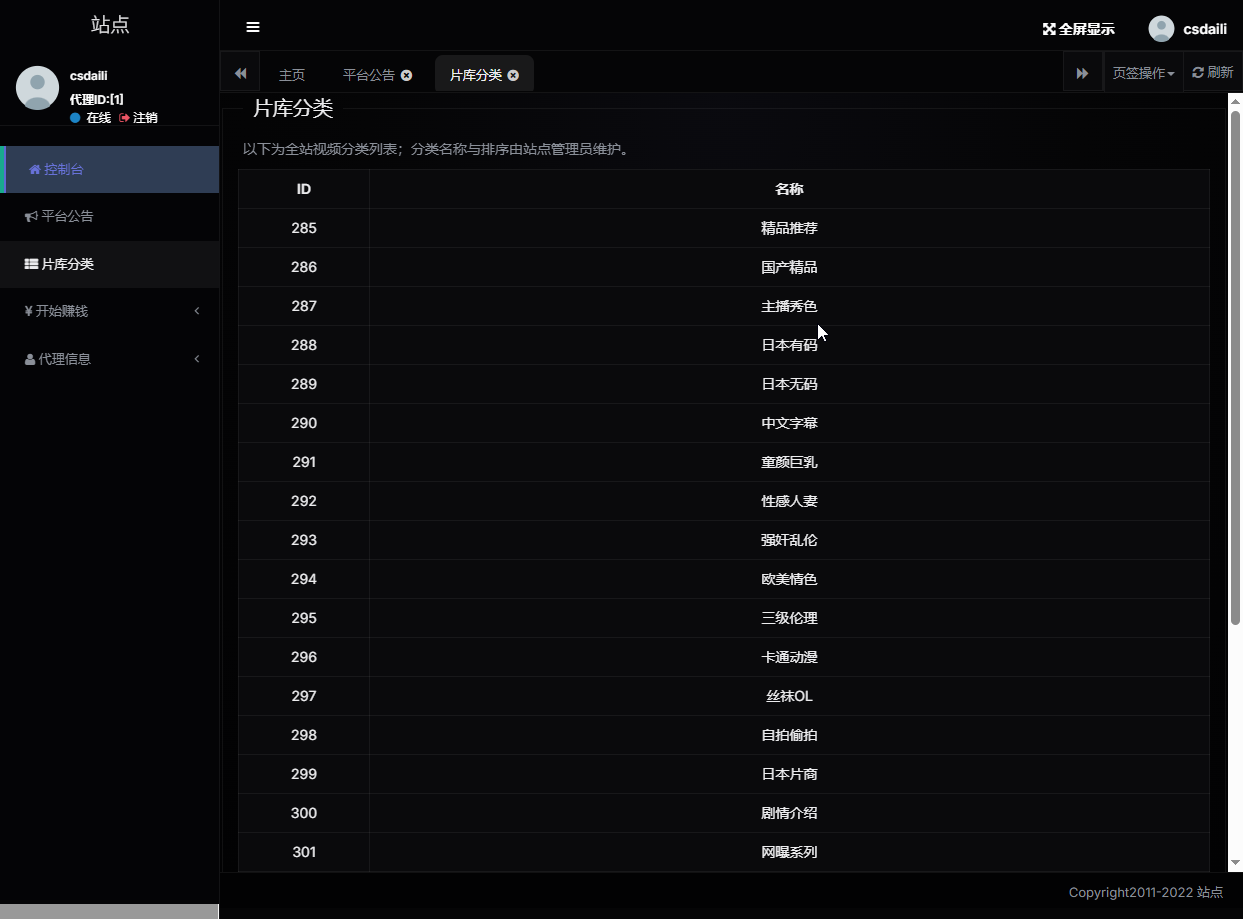Click the 中文字幕 name cell

coord(789,423)
